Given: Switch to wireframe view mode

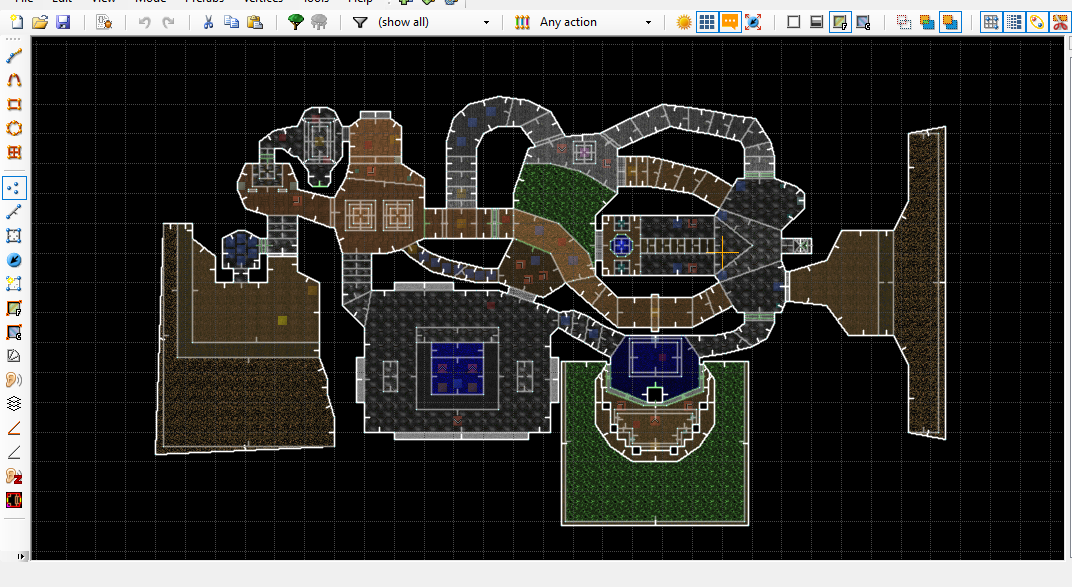Looking at the screenshot, I should tap(794, 22).
